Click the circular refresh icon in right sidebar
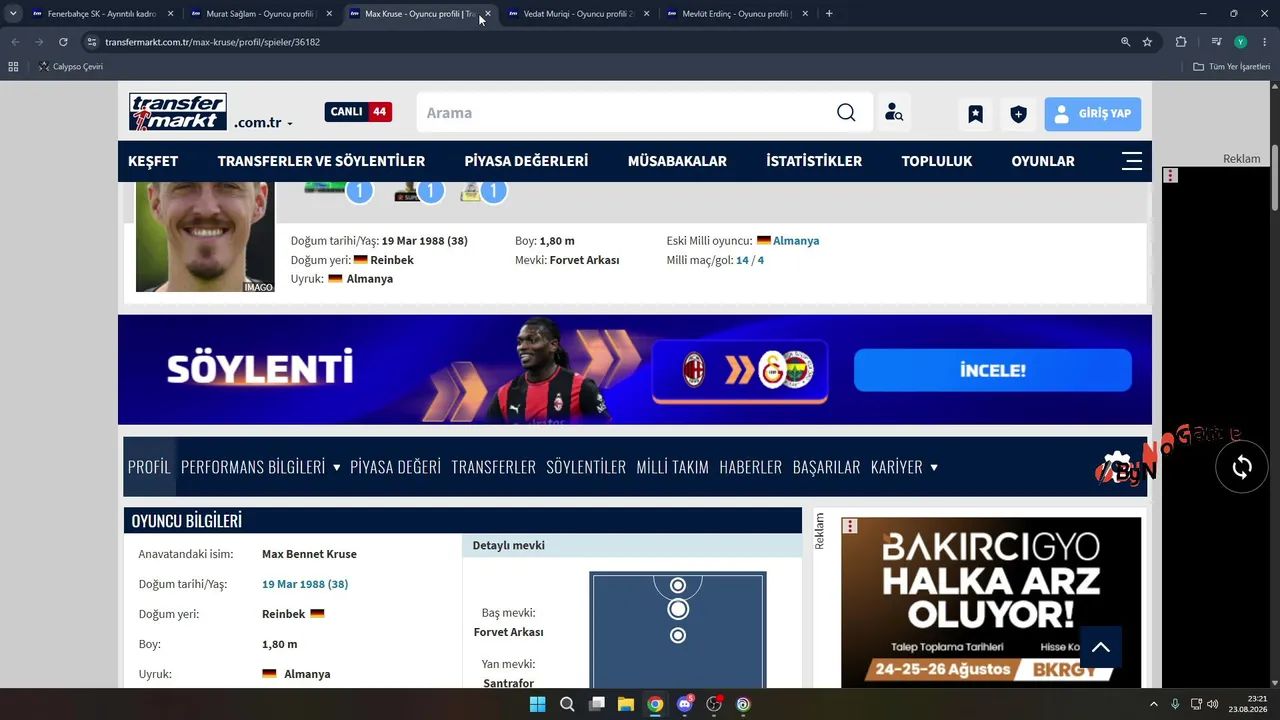 (1242, 467)
